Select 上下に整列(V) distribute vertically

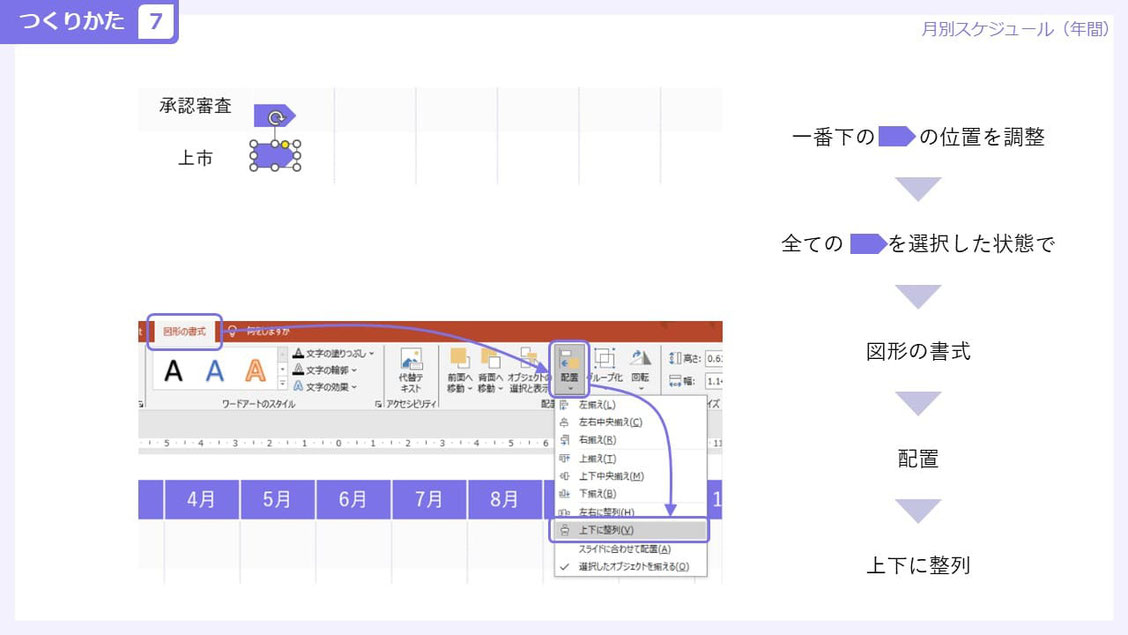tap(630, 530)
